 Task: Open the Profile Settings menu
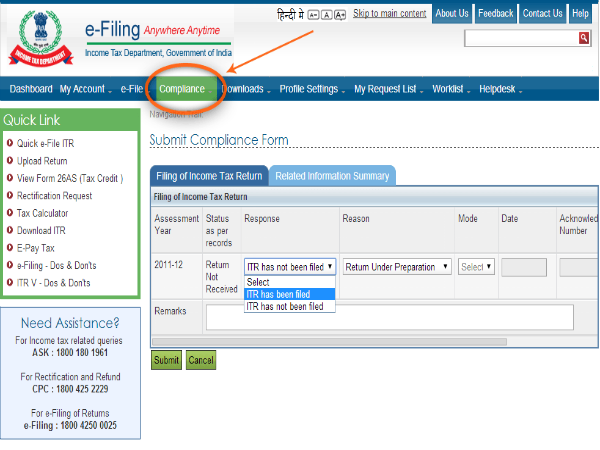coord(310,89)
